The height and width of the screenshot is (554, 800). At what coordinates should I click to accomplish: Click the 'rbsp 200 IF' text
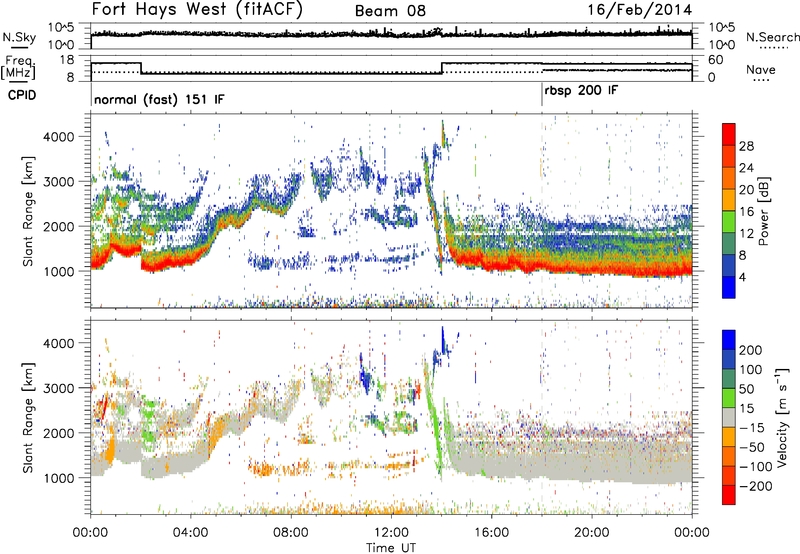581,91
